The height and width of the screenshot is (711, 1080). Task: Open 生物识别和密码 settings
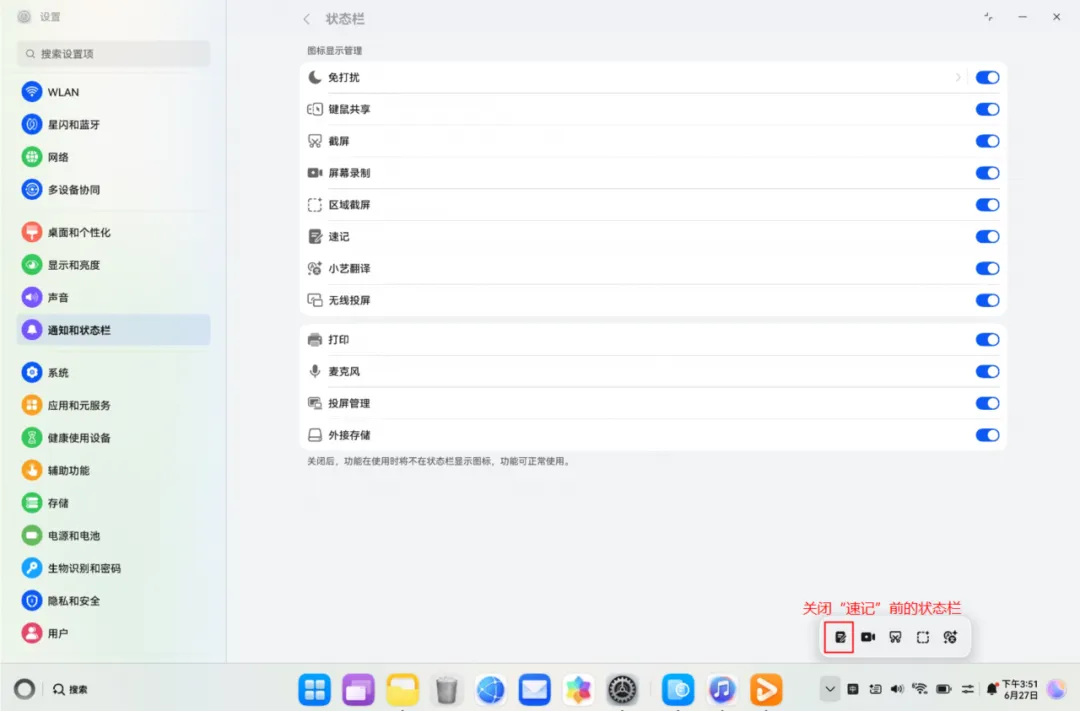click(114, 568)
